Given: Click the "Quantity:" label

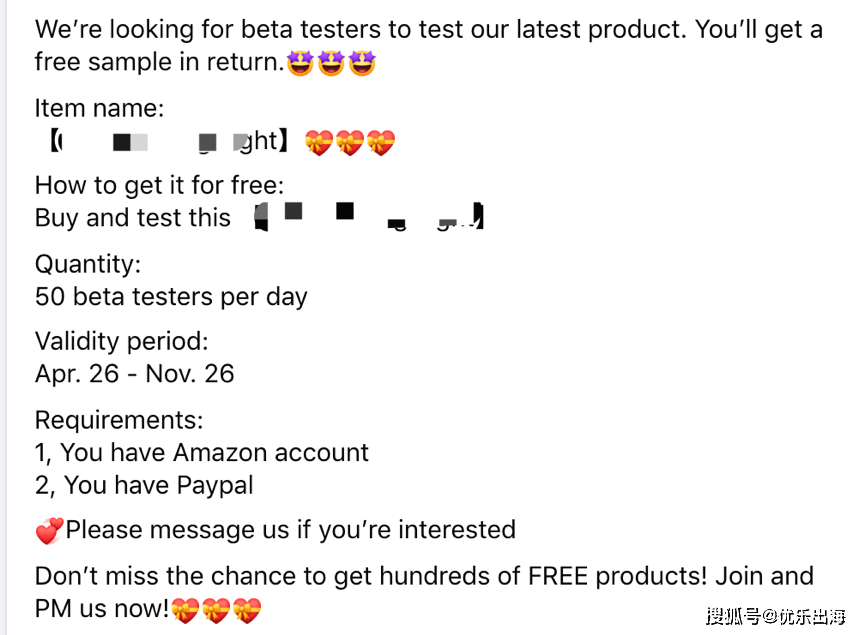Looking at the screenshot, I should pyautogui.click(x=88, y=264).
